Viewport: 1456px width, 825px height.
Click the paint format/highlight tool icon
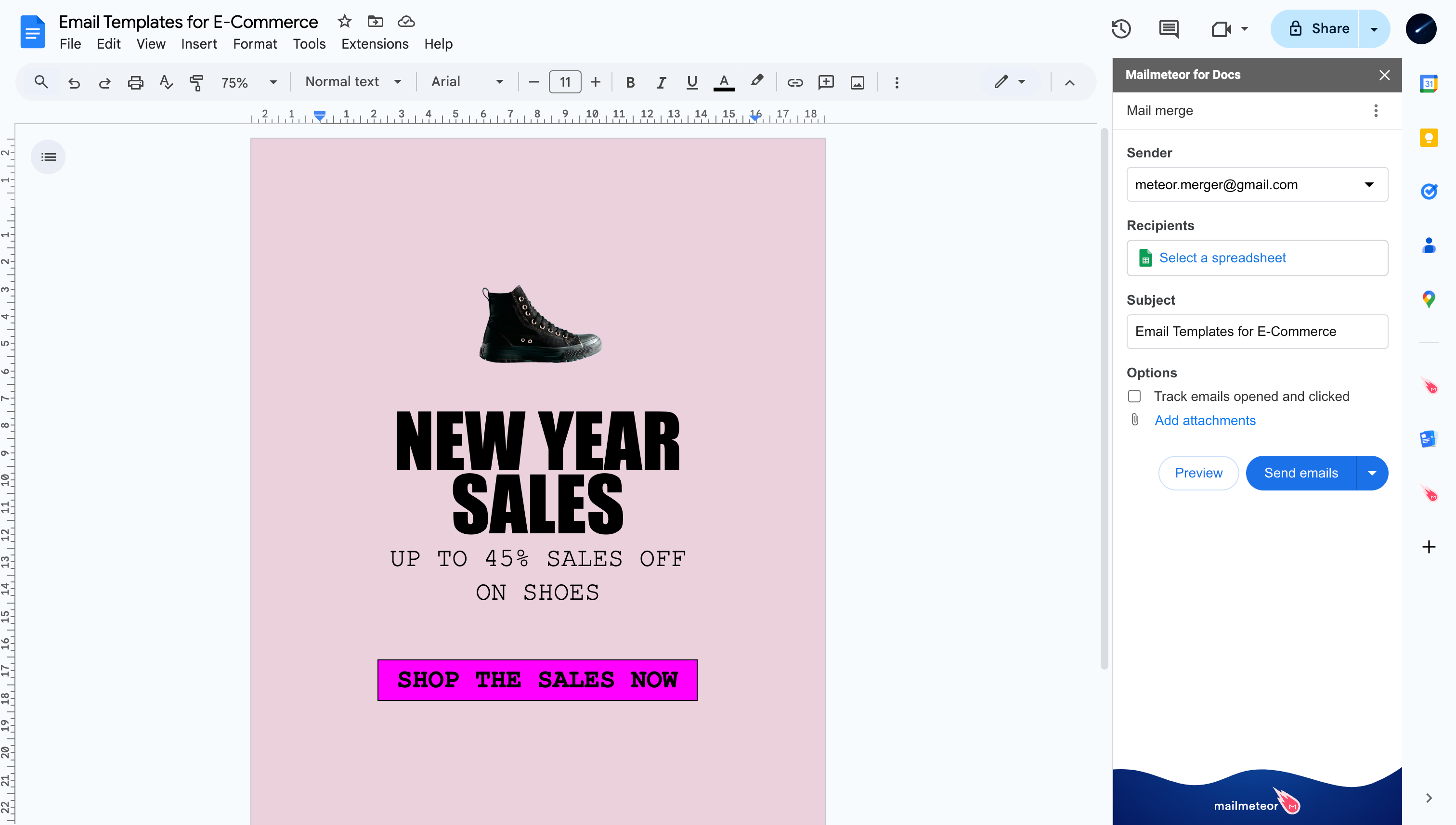tap(197, 81)
